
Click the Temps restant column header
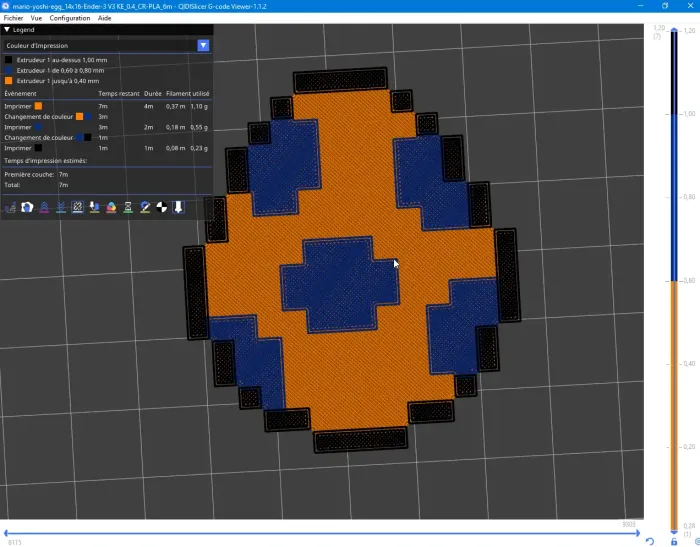pos(119,93)
